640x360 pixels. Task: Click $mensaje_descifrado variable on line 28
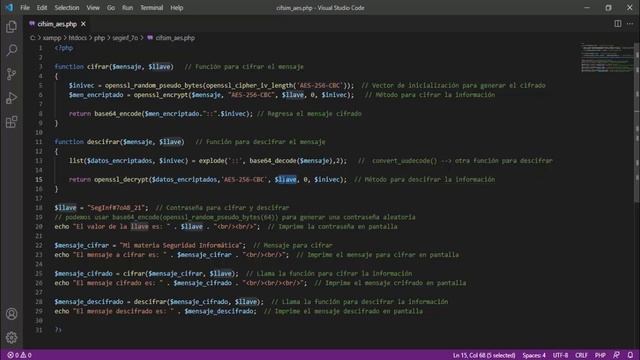[x=89, y=302]
